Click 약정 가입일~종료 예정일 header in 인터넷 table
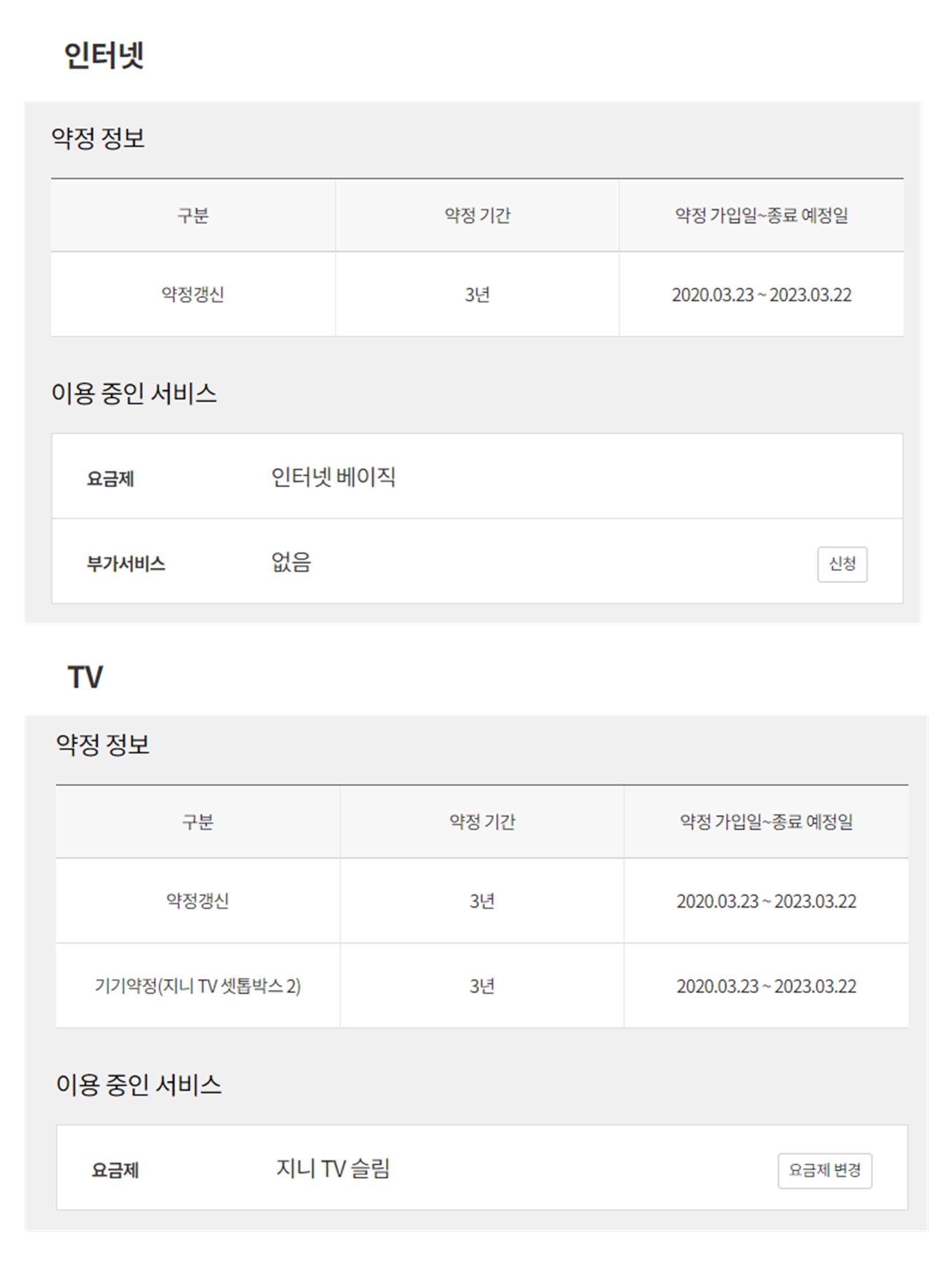Image resolution: width=952 pixels, height=1268 pixels. click(x=761, y=216)
